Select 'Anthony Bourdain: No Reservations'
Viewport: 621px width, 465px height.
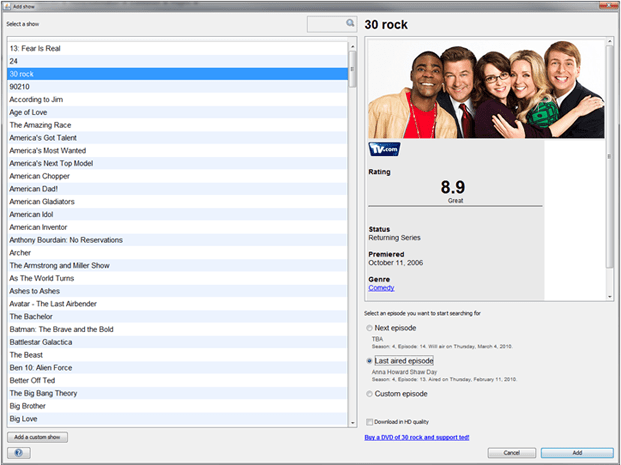pyautogui.click(x=177, y=240)
